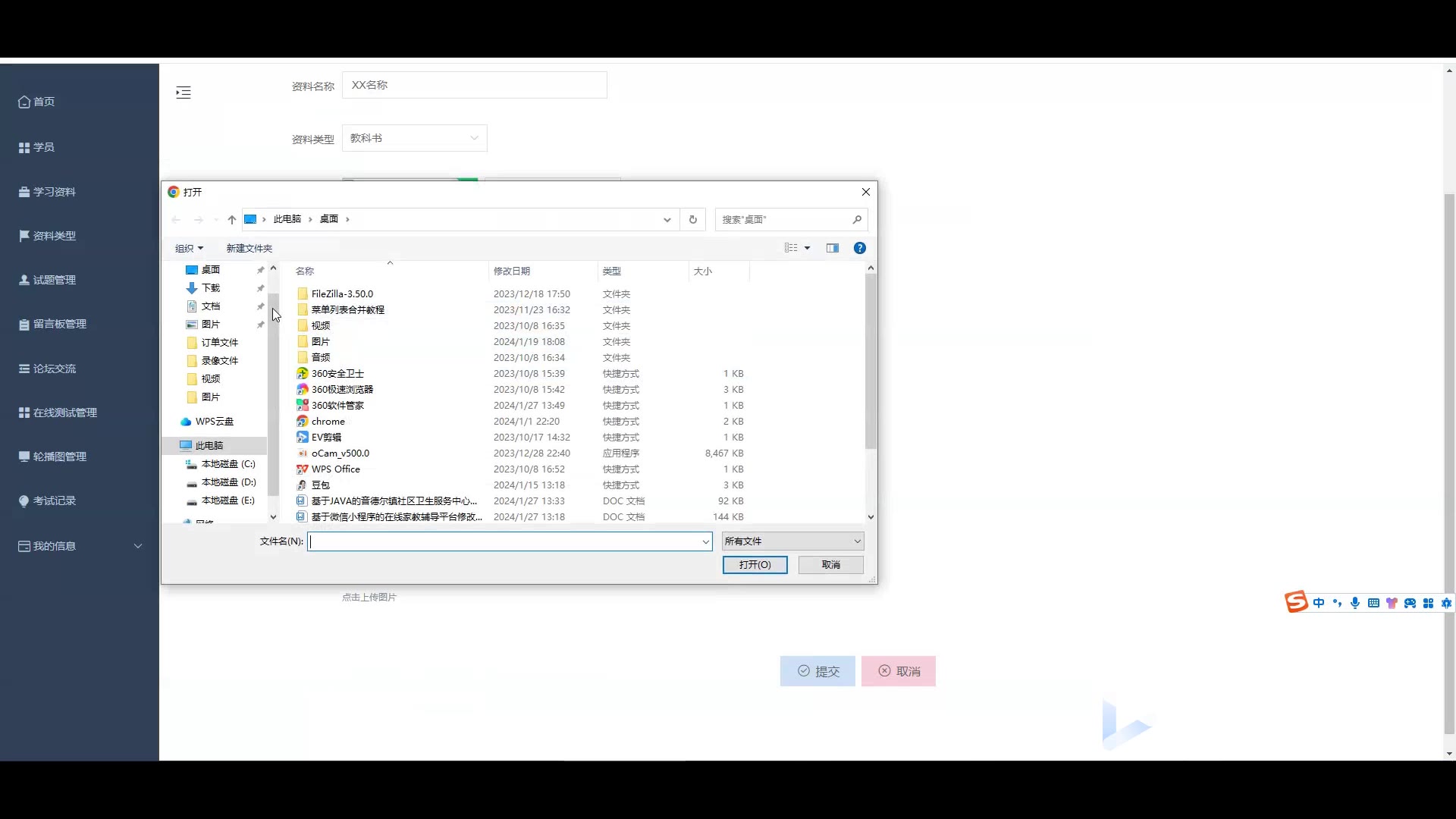This screenshot has height=819, width=1456.
Task: Open the view mode options dropdown
Action: [x=808, y=248]
